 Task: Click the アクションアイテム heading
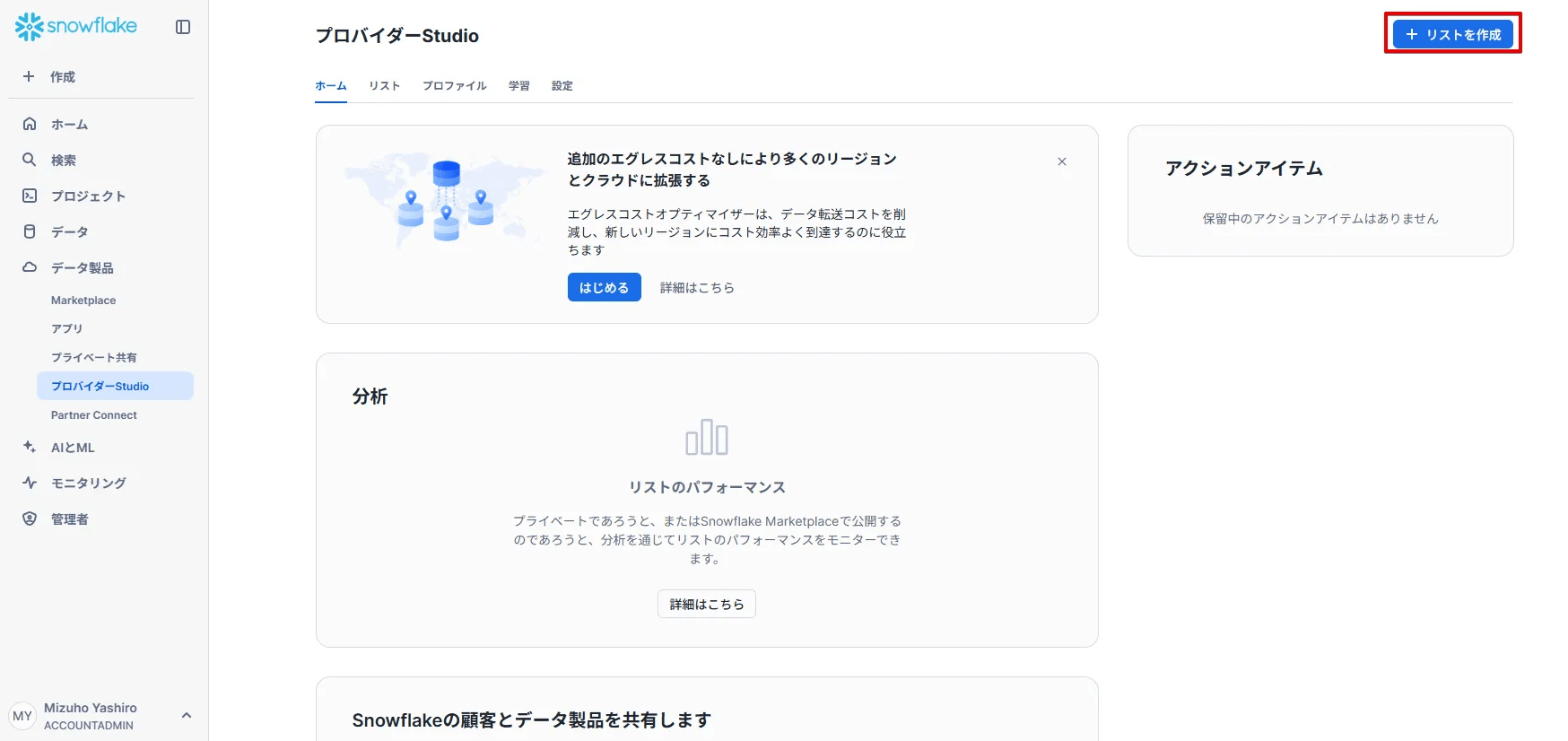coord(1244,169)
